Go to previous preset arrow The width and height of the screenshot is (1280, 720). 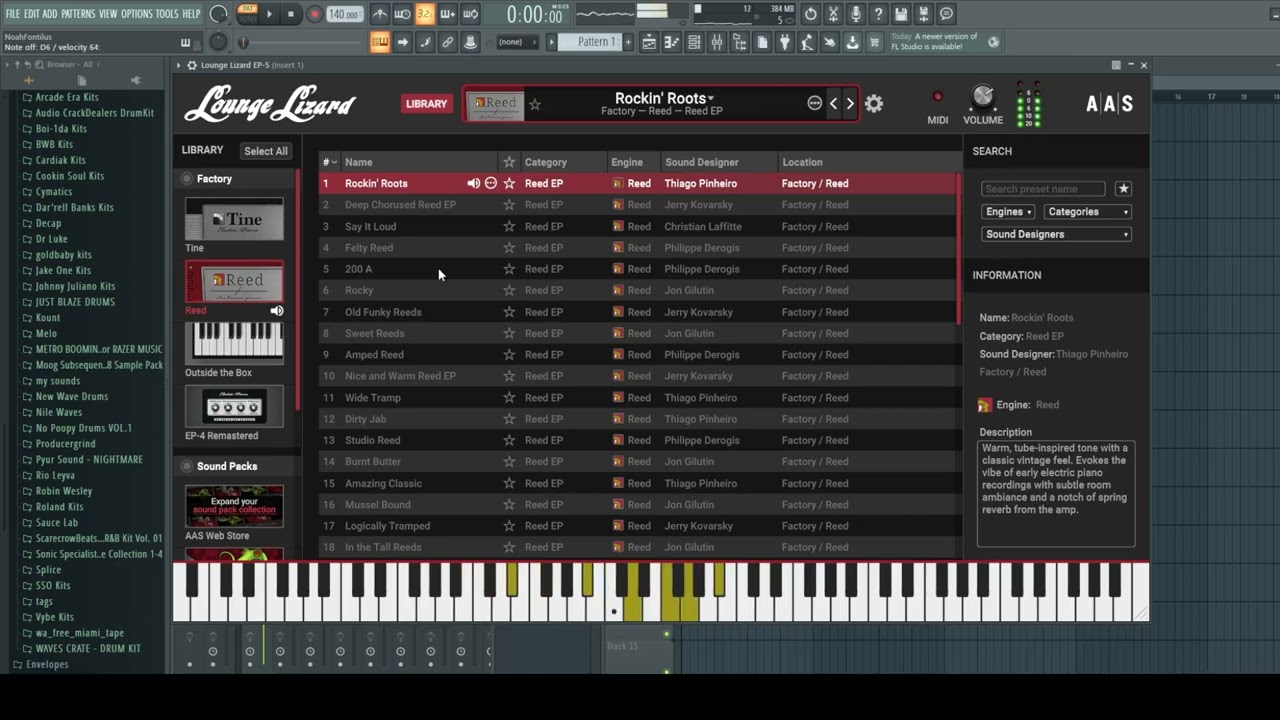(833, 103)
